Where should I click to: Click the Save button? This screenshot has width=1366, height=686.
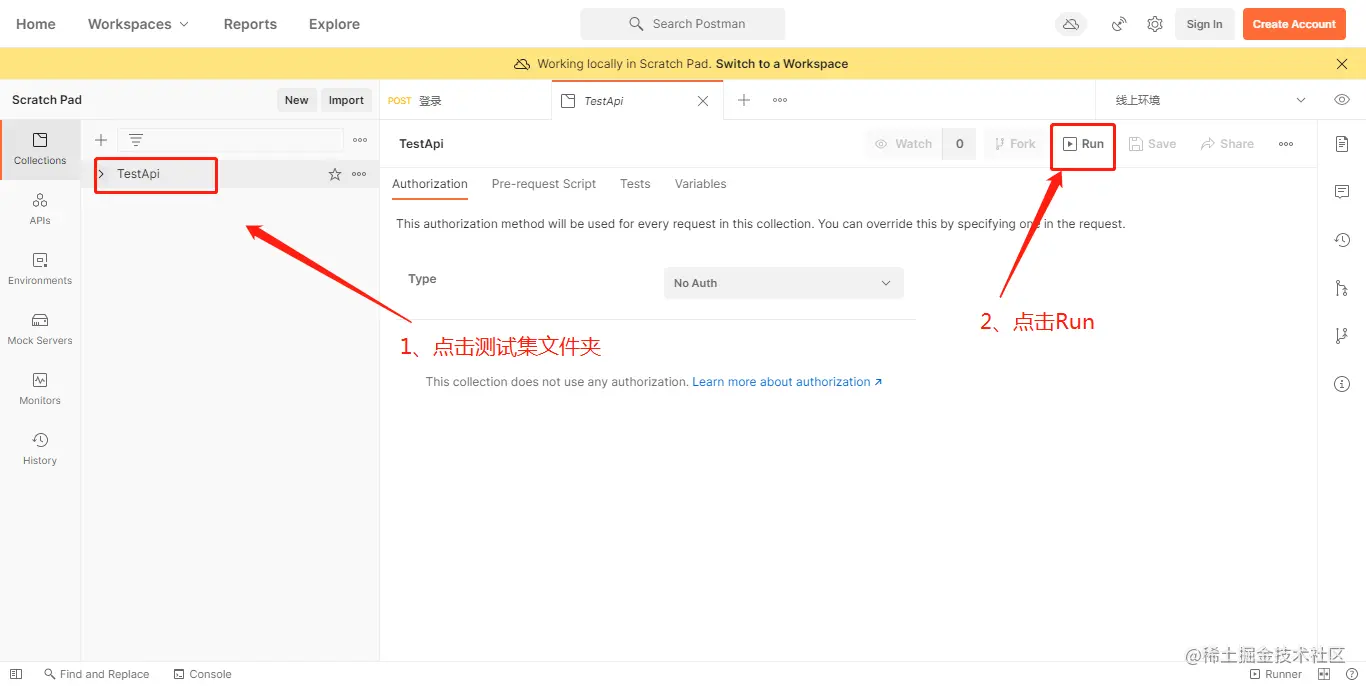[x=1152, y=144]
